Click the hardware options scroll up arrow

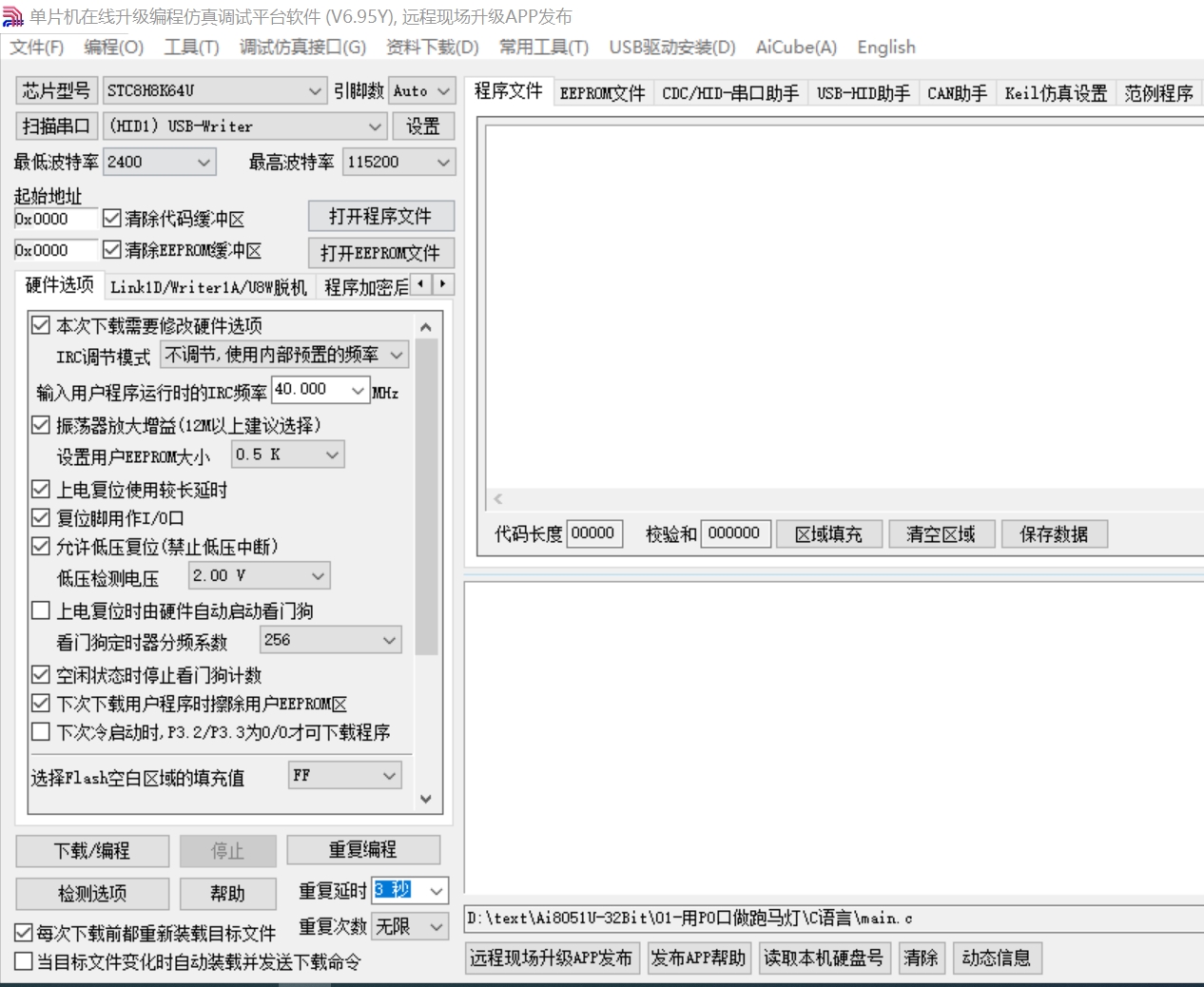point(426,327)
